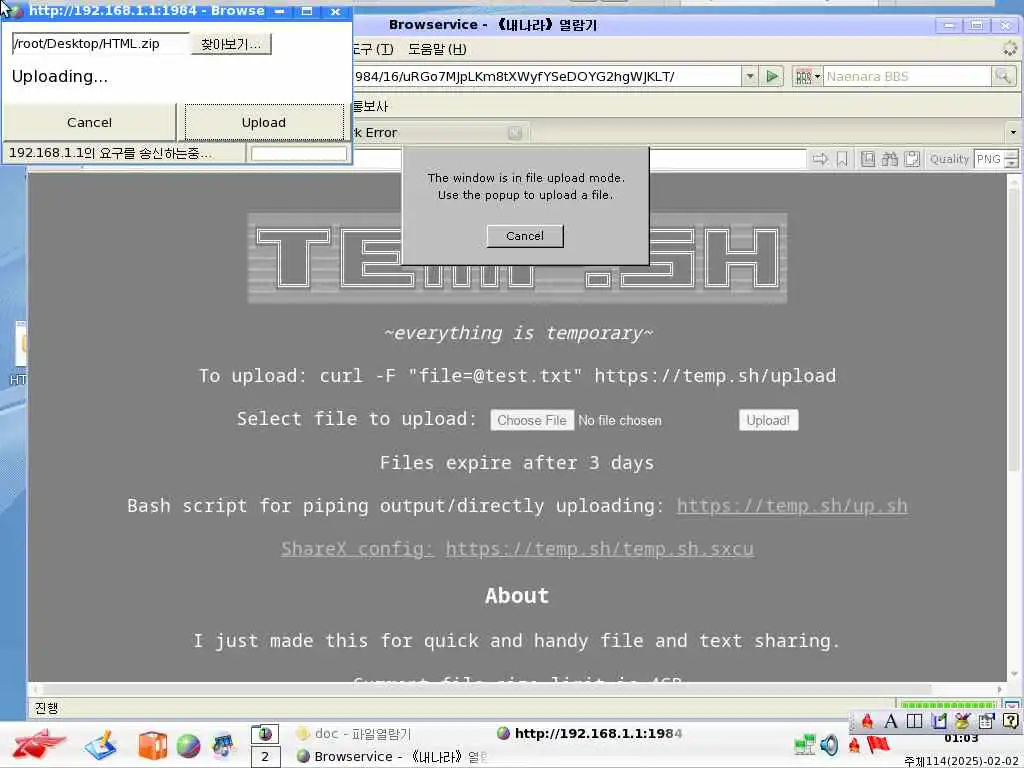
Task: Close the Error tab
Action: pyautogui.click(x=515, y=133)
